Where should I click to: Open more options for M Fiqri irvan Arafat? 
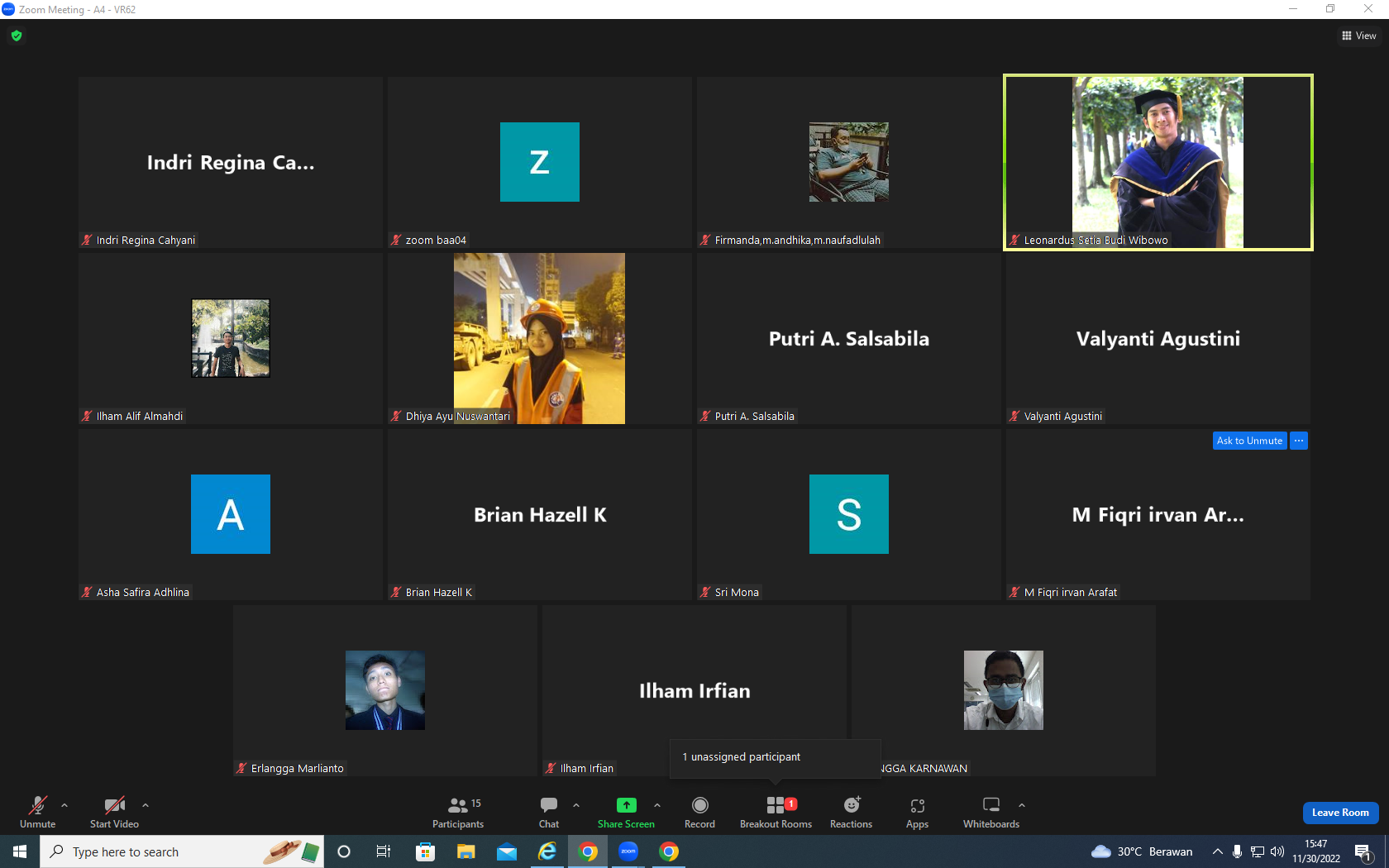(1299, 441)
